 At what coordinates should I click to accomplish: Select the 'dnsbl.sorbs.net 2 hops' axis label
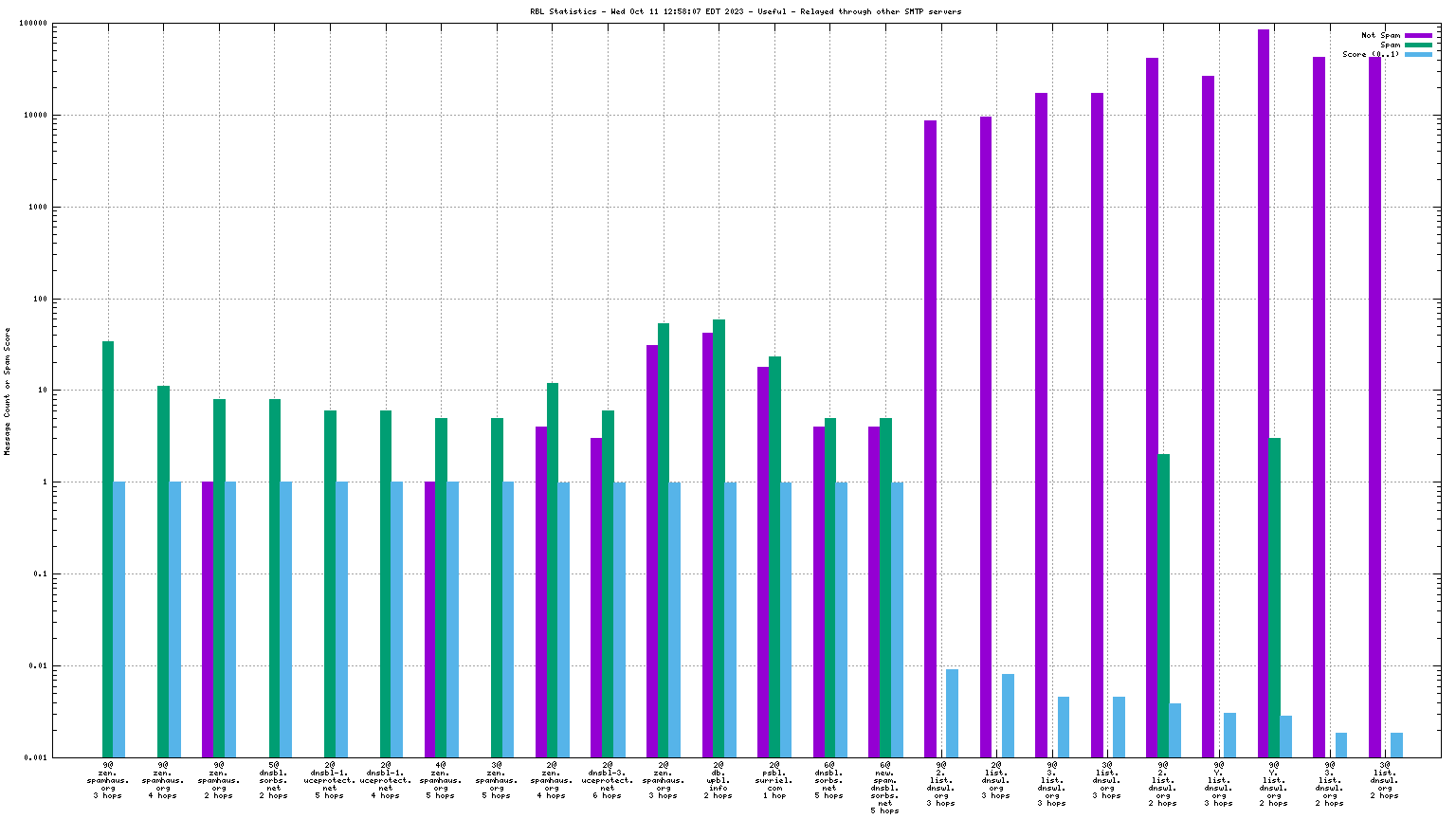(x=274, y=779)
